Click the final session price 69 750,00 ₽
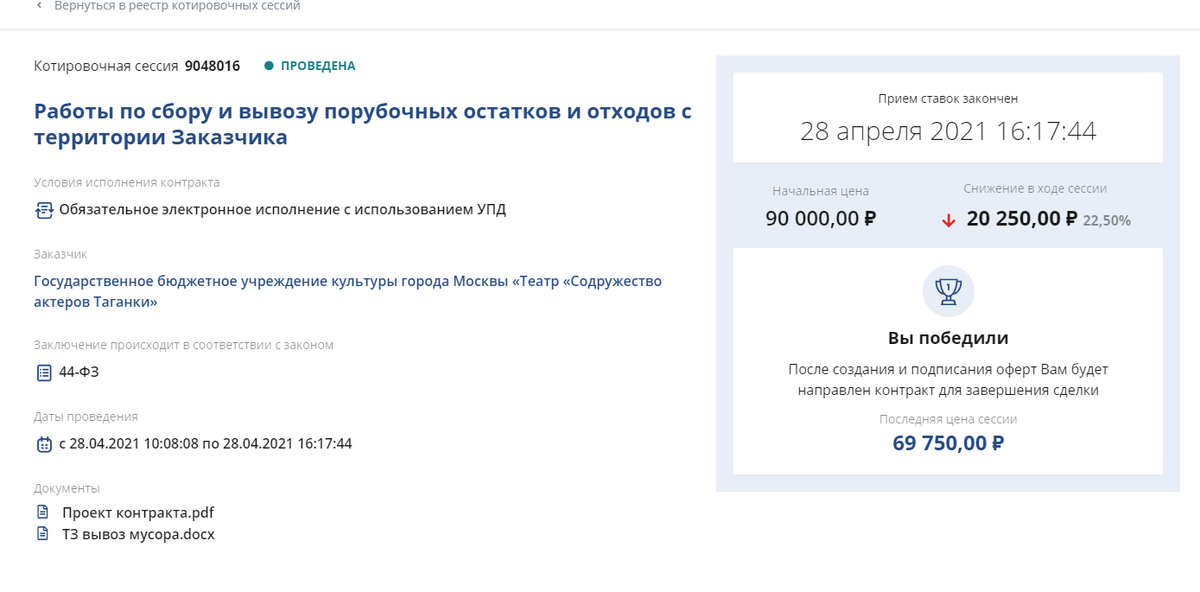The height and width of the screenshot is (592, 1200). (x=948, y=442)
